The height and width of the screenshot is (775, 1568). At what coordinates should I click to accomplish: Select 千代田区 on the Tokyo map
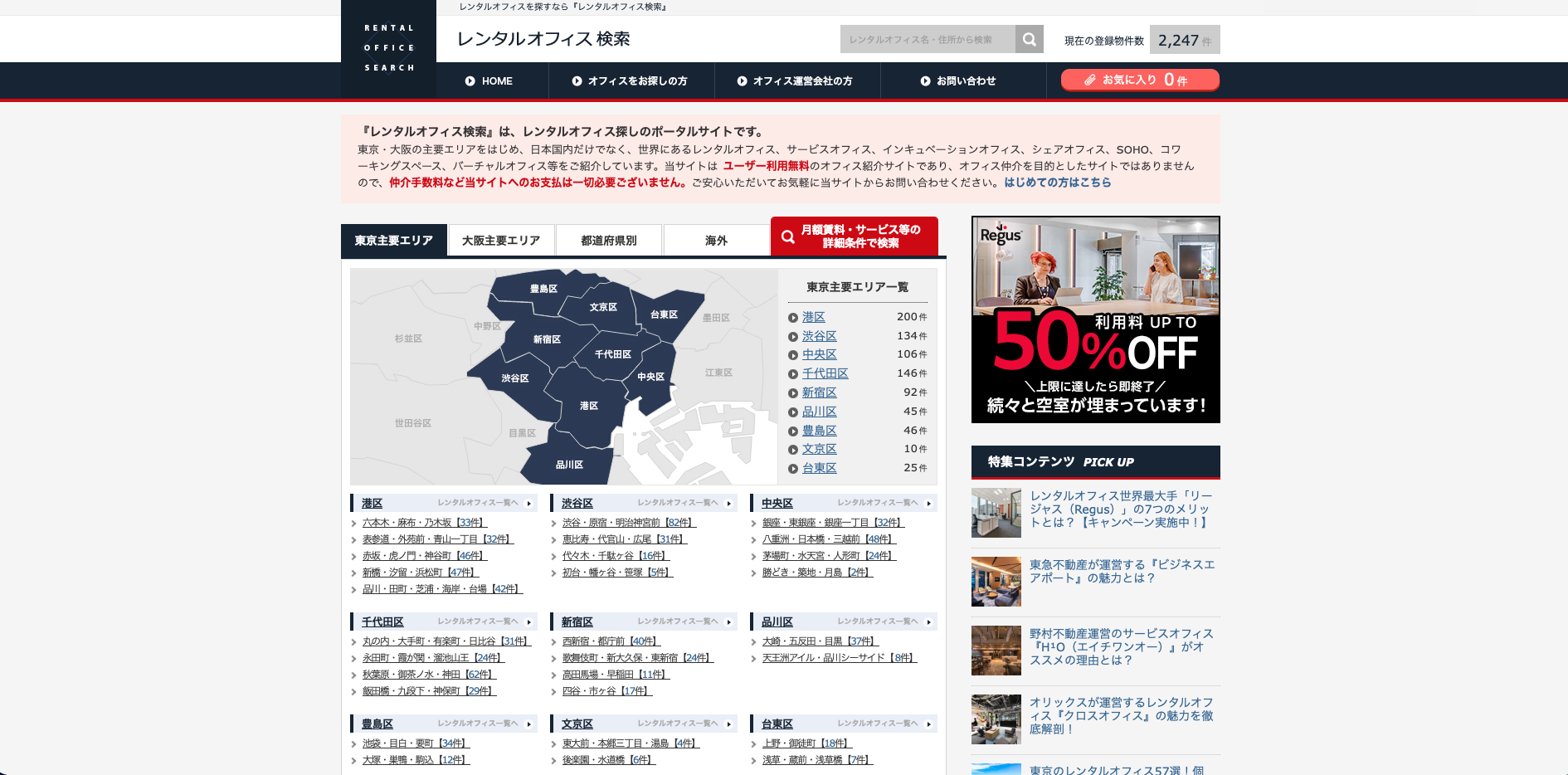tap(613, 354)
